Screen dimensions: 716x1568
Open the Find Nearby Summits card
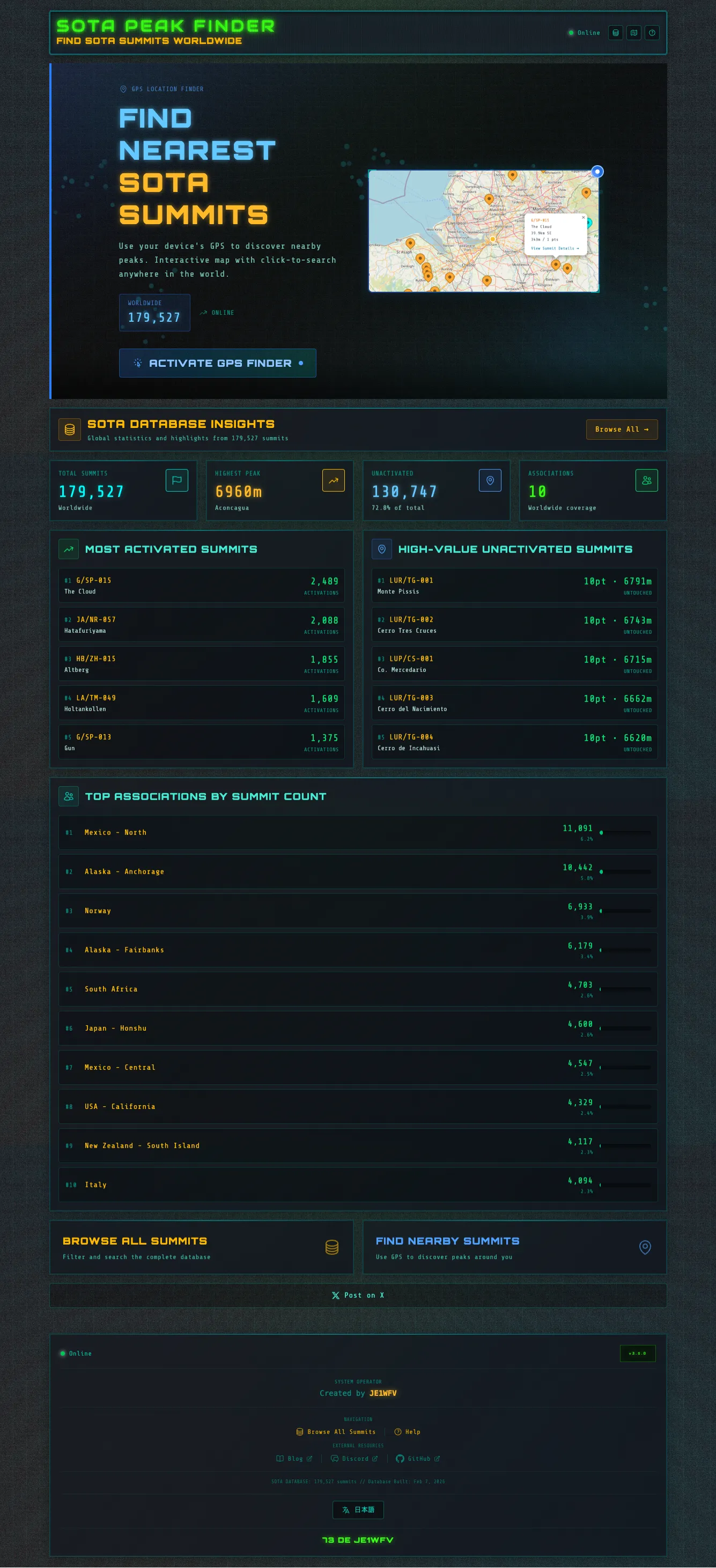point(514,1247)
